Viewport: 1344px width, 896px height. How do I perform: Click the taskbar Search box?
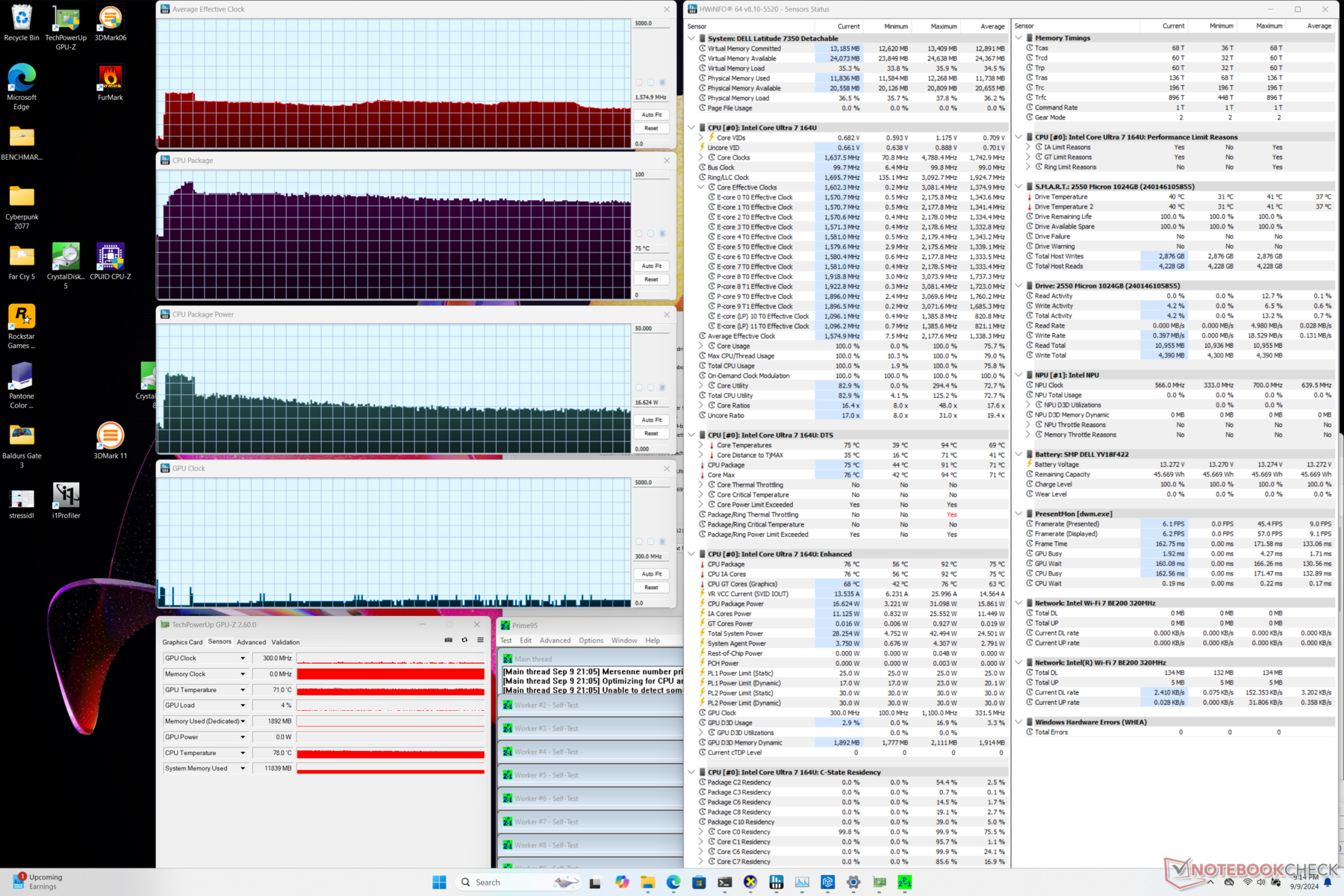pyautogui.click(x=517, y=882)
